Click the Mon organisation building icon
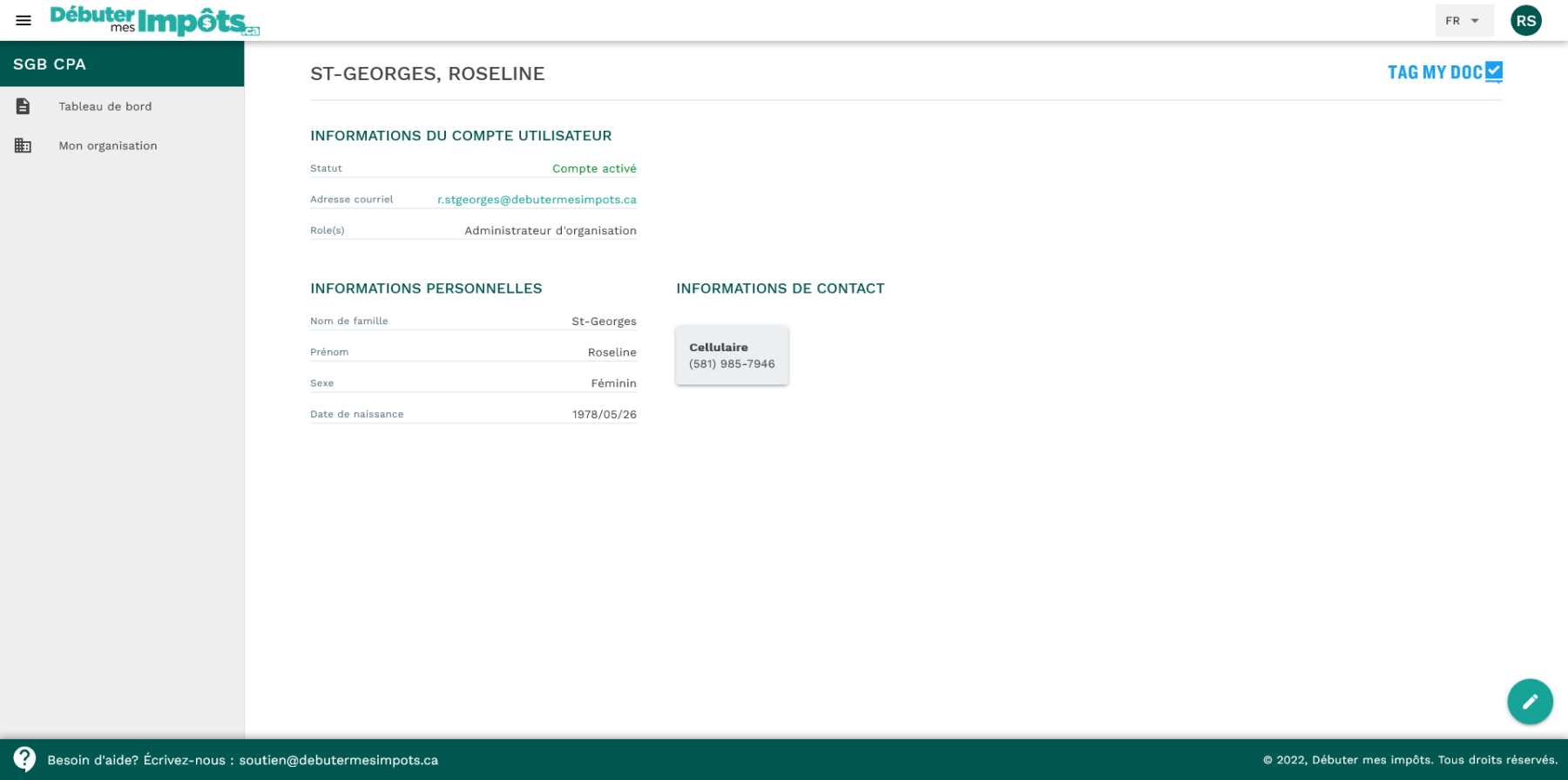The width and height of the screenshot is (1568, 780). point(24,146)
